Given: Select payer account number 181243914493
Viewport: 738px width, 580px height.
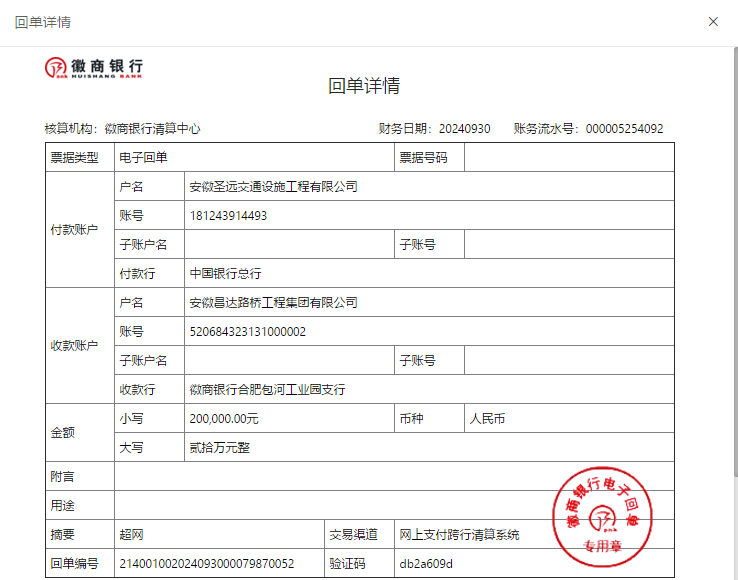Looking at the screenshot, I should click(x=228, y=216).
